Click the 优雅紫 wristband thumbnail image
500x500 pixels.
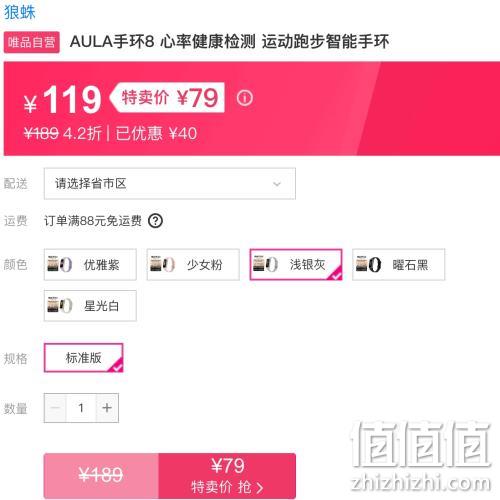[x=60, y=265]
